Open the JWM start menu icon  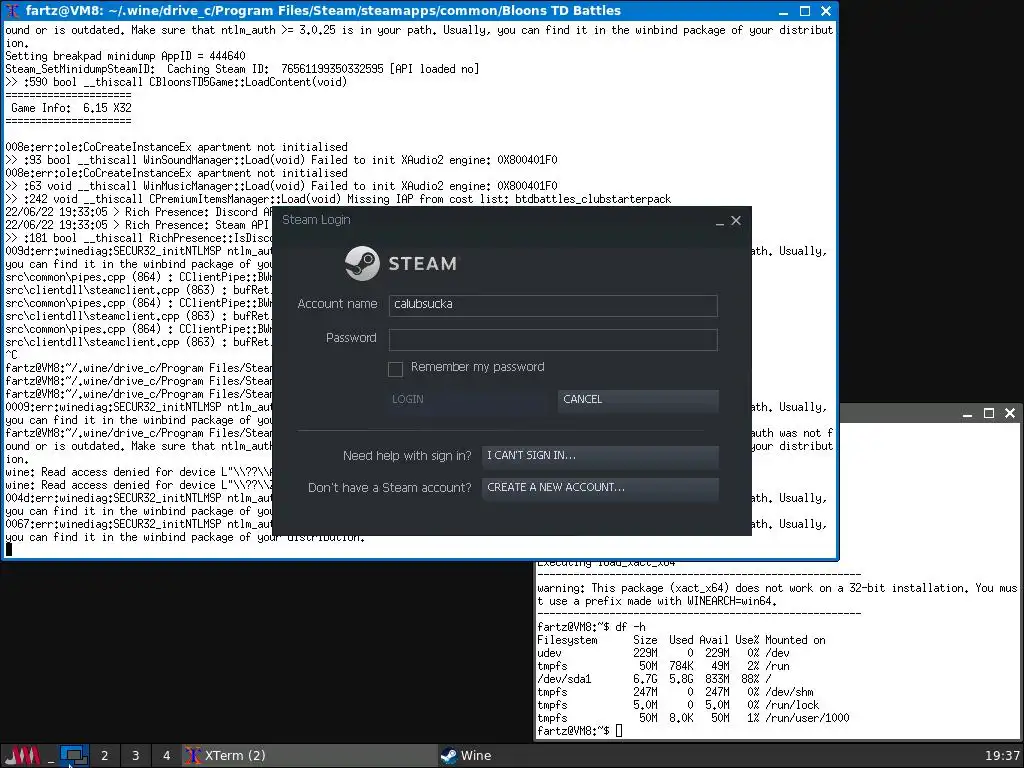tap(22, 756)
